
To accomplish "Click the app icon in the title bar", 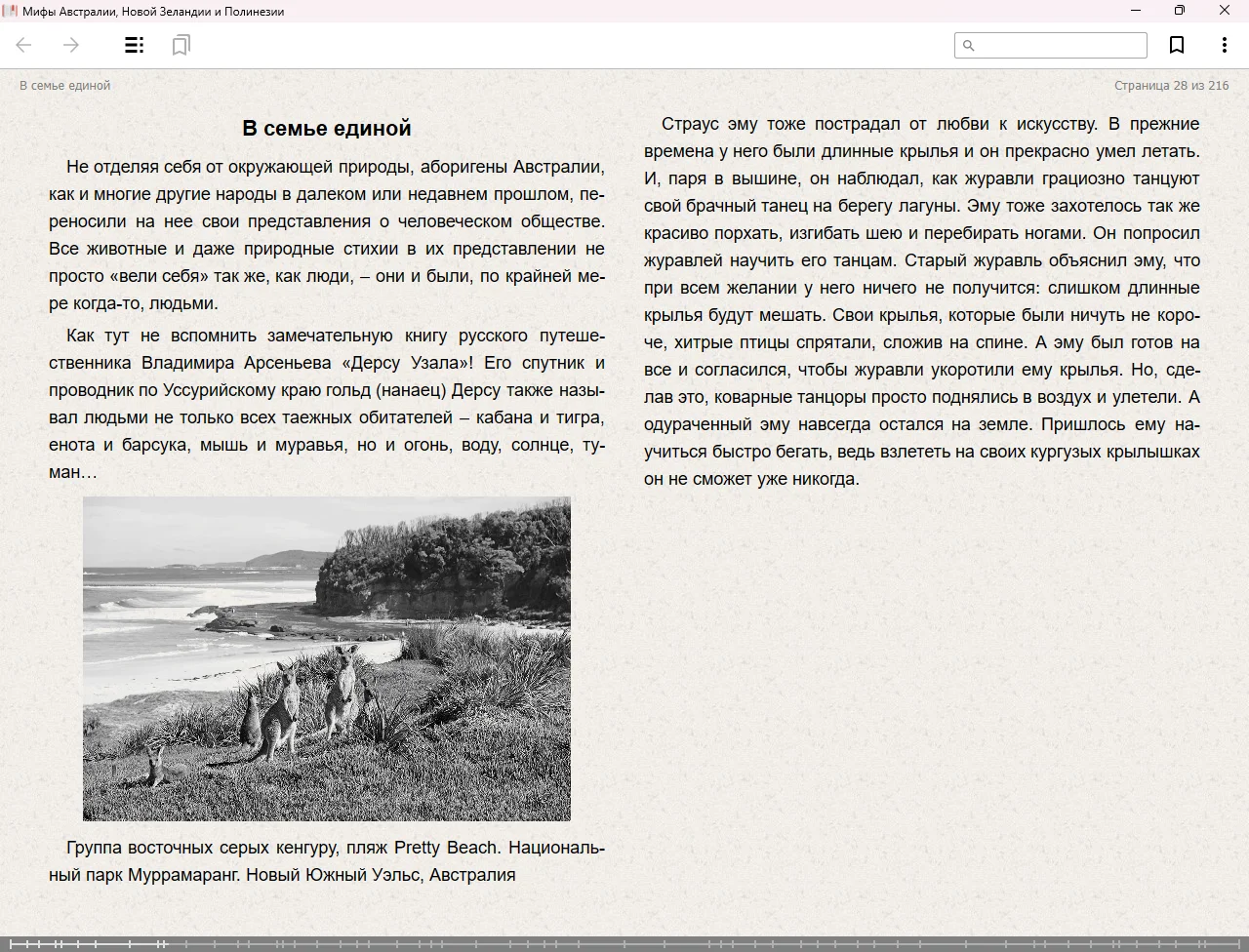I will tap(11, 11).
